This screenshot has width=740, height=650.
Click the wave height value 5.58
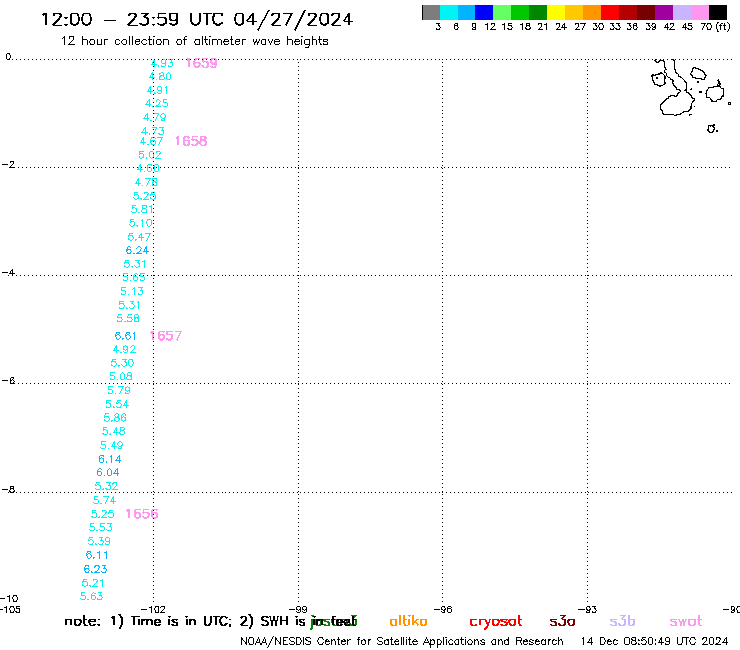(128, 318)
